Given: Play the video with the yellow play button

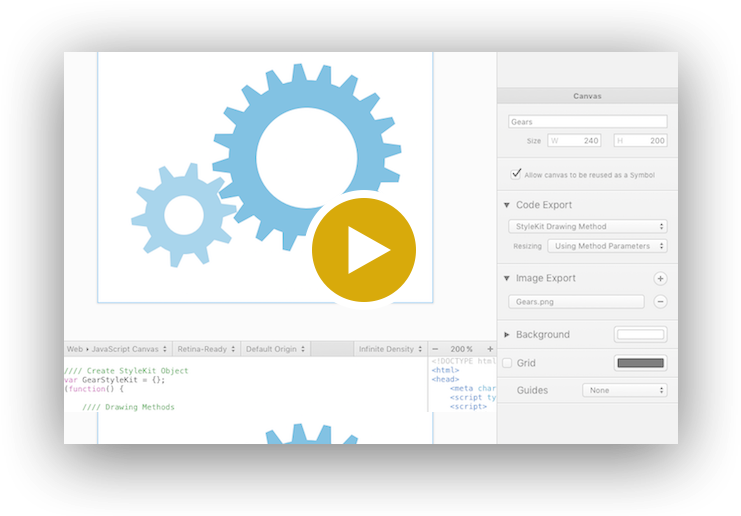Looking at the screenshot, I should (x=363, y=250).
